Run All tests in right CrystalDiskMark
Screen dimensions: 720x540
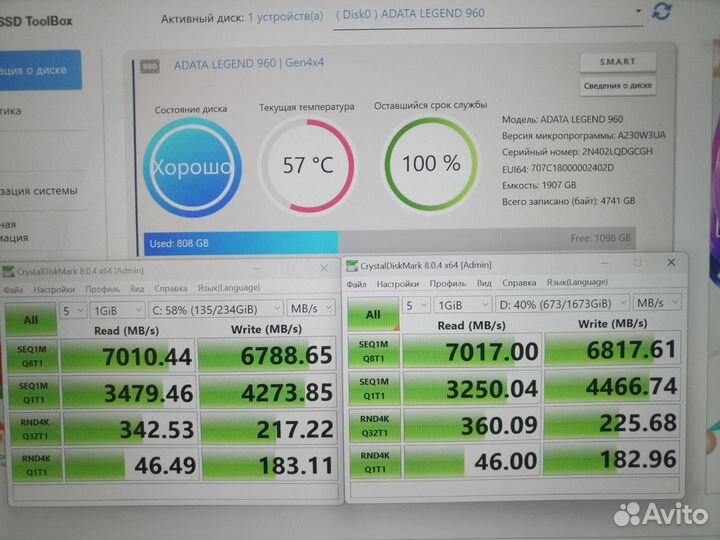pos(373,314)
